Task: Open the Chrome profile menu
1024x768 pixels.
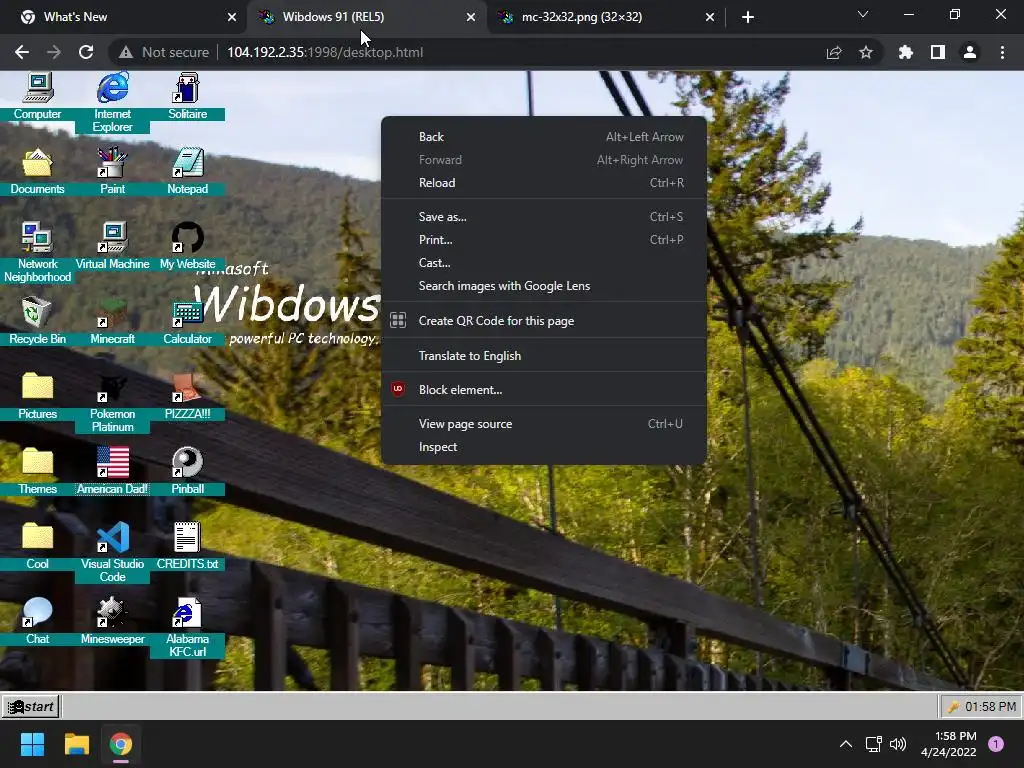Action: [x=970, y=52]
